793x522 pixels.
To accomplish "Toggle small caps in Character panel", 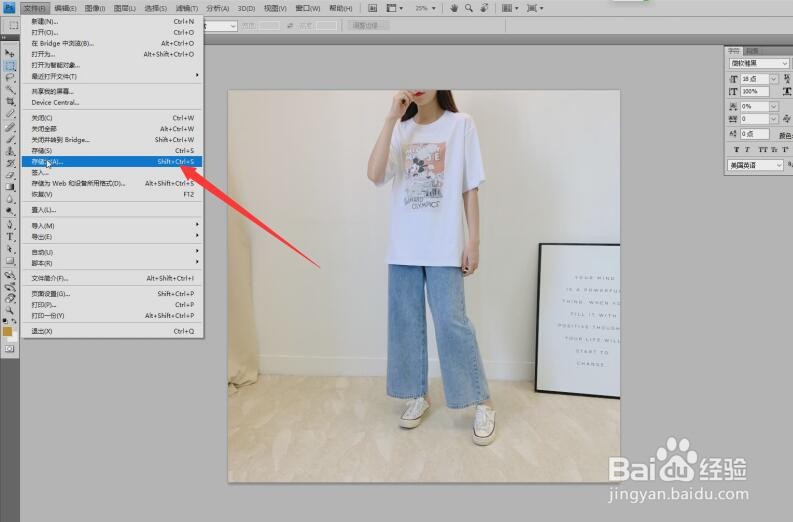I will (x=774, y=150).
